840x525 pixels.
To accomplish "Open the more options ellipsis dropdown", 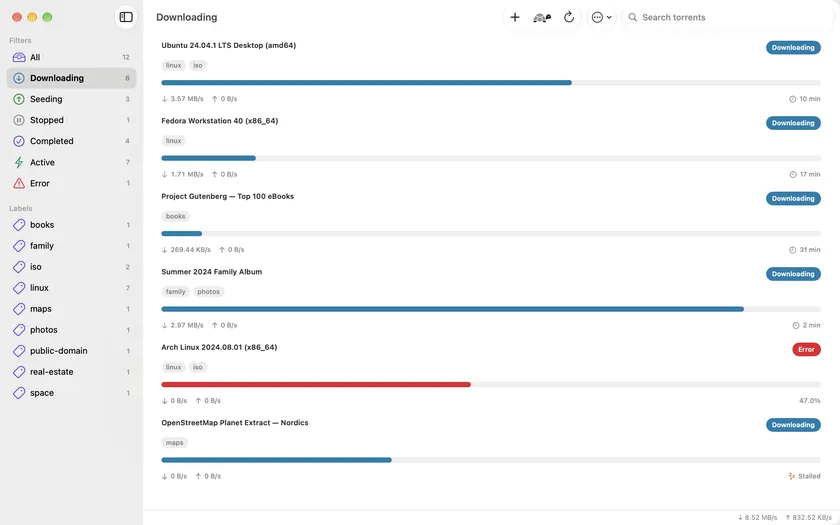I will pyautogui.click(x=601, y=17).
